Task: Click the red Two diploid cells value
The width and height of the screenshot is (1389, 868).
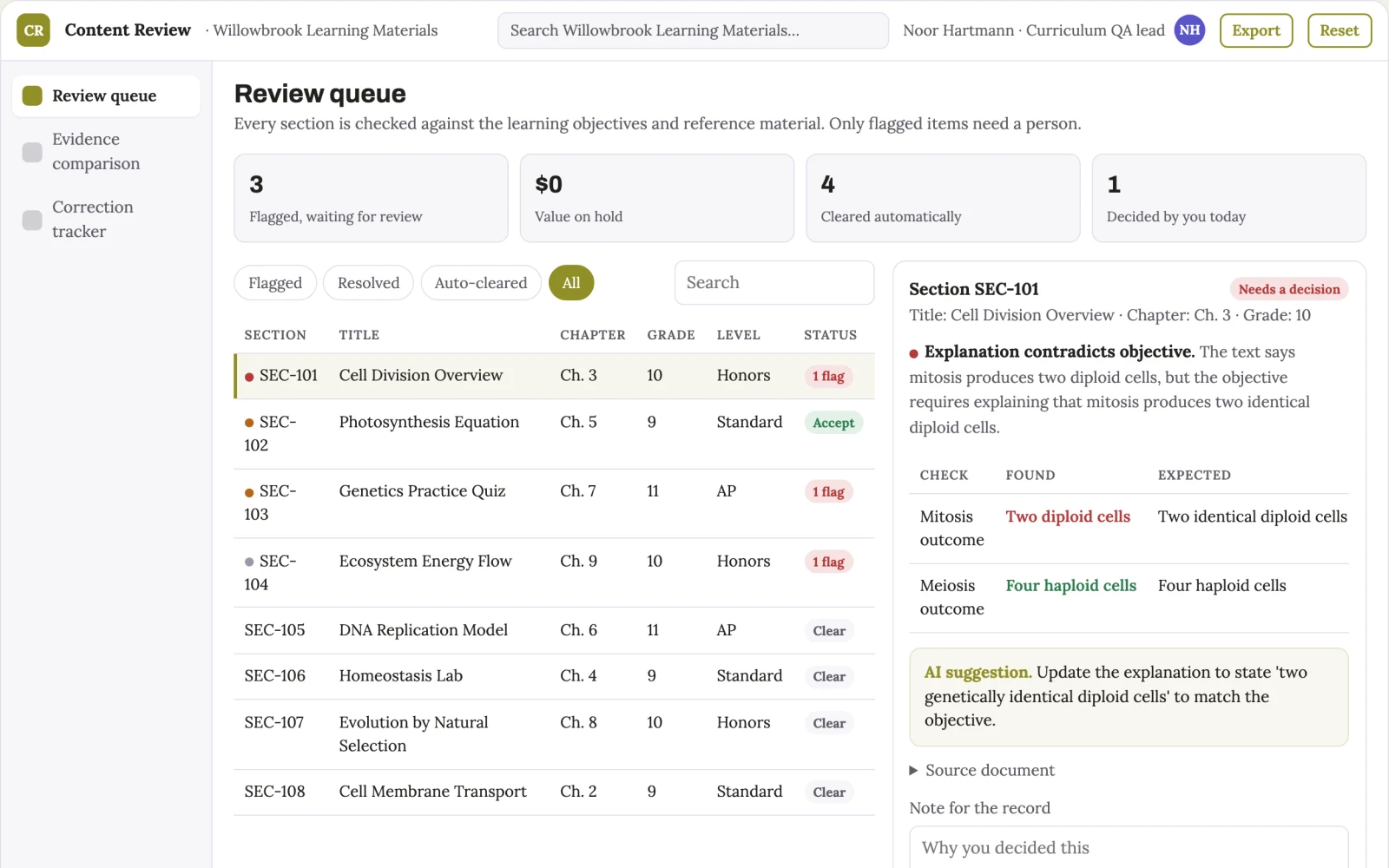Action: tap(1068, 516)
